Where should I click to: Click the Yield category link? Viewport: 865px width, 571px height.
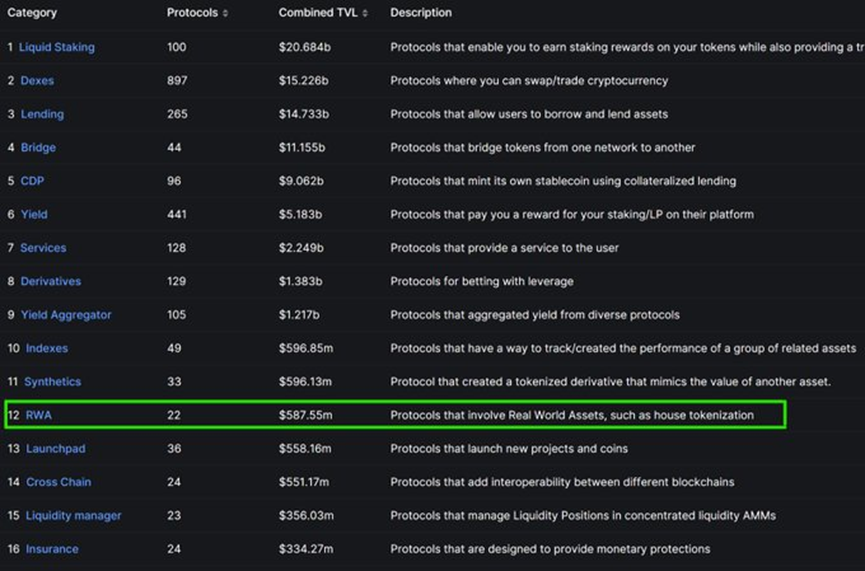pos(34,214)
